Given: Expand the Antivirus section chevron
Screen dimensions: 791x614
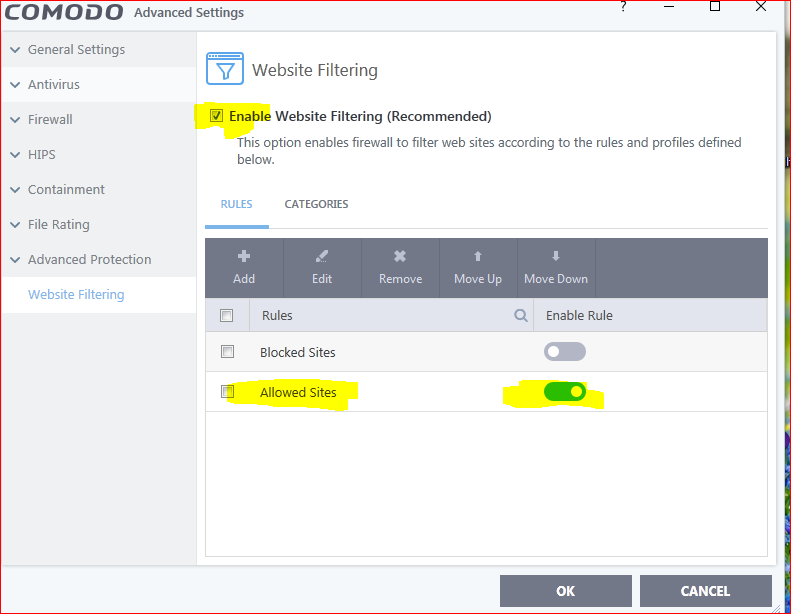Looking at the screenshot, I should (15, 85).
